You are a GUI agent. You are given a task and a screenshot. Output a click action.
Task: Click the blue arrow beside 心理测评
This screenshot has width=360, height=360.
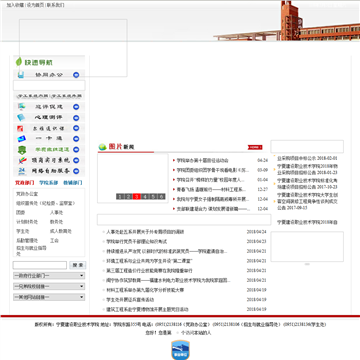click(x=76, y=118)
